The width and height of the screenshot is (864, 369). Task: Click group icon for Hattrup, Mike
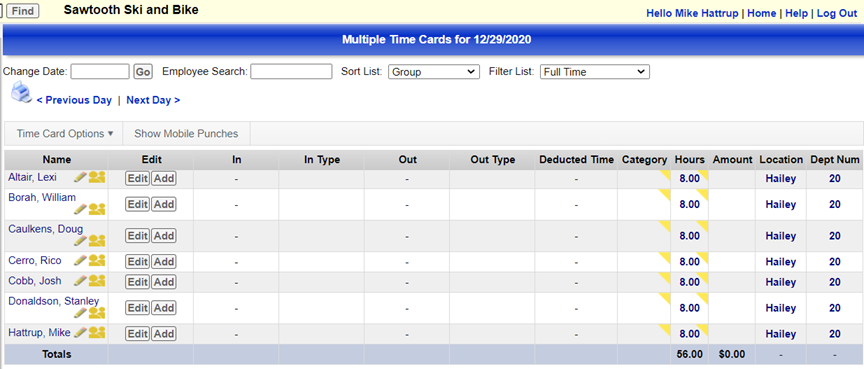tap(97, 332)
